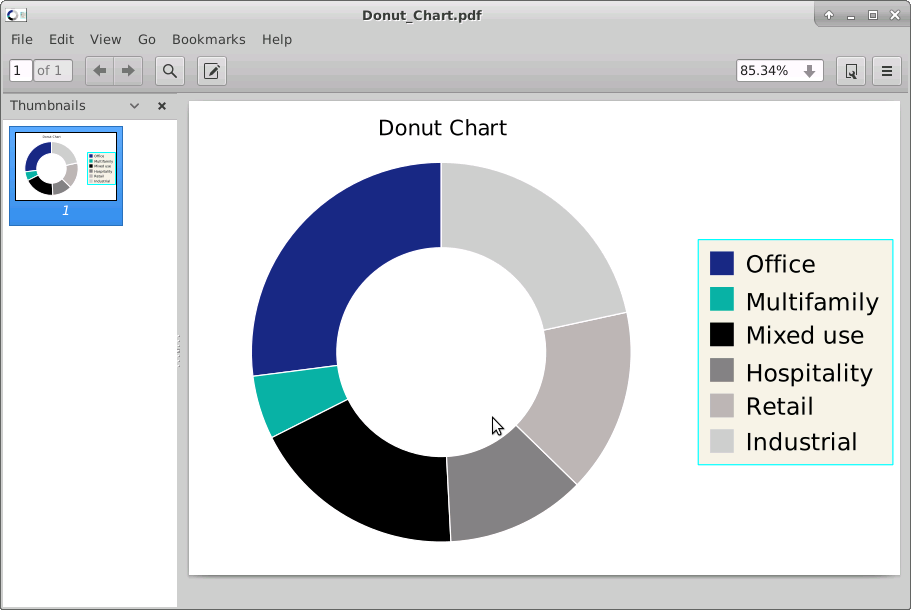Click the next page arrow
Screen dimensions: 911x610
point(127,70)
